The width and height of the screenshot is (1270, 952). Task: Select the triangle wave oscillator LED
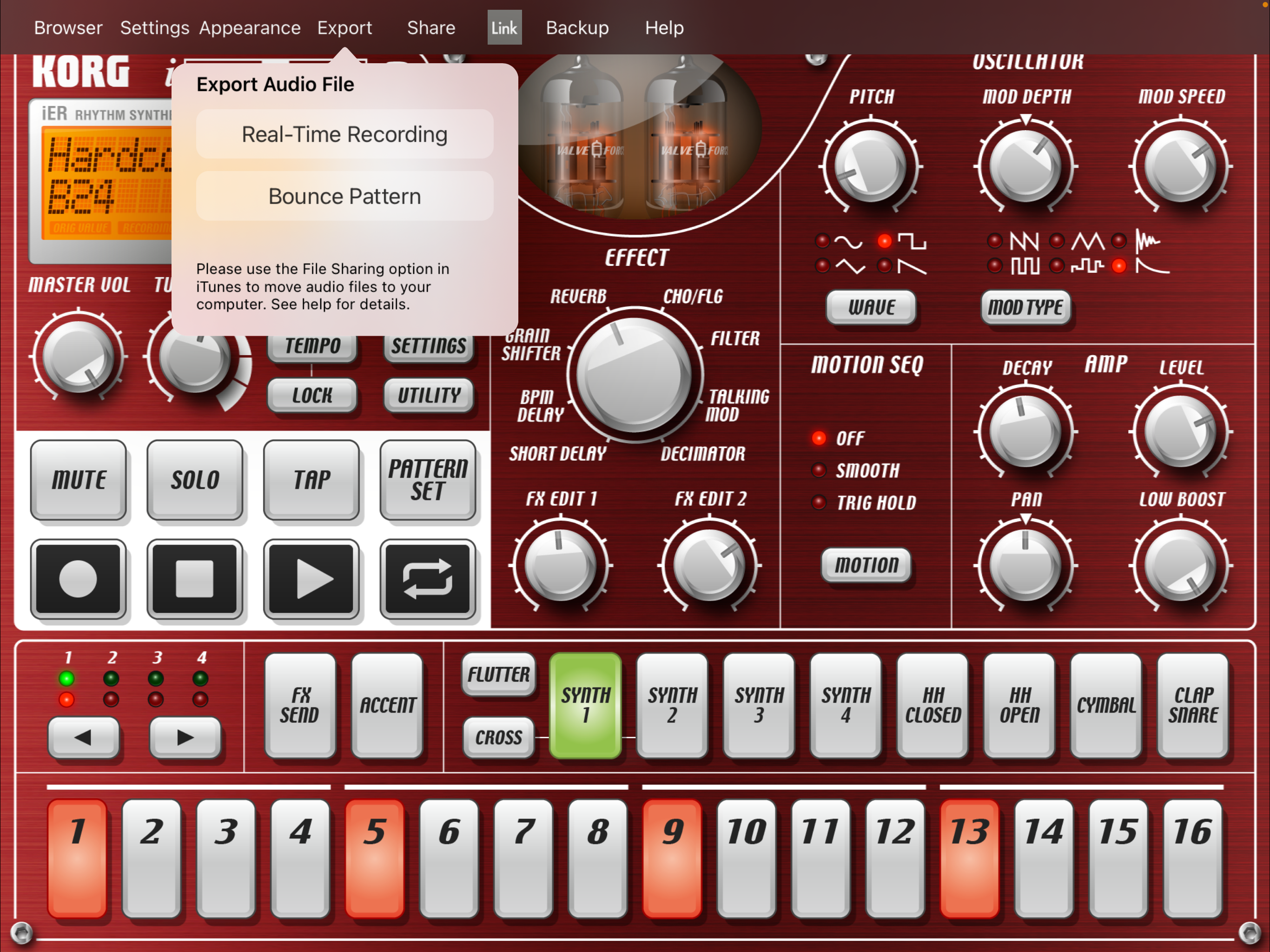coord(822,266)
